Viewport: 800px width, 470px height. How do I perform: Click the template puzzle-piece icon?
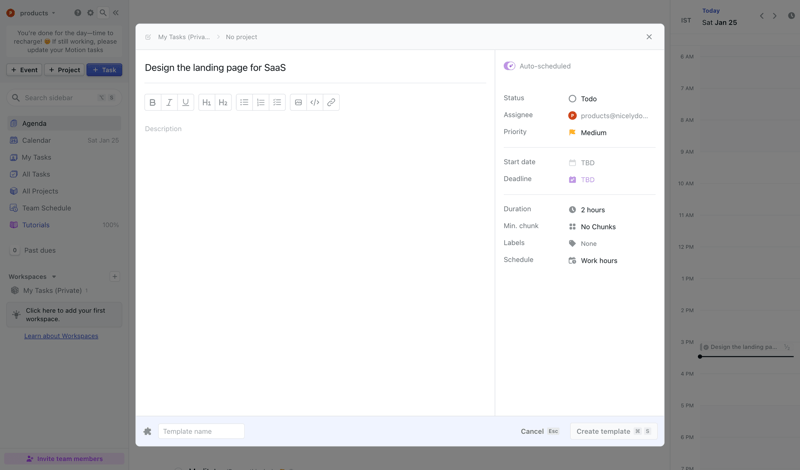147,431
